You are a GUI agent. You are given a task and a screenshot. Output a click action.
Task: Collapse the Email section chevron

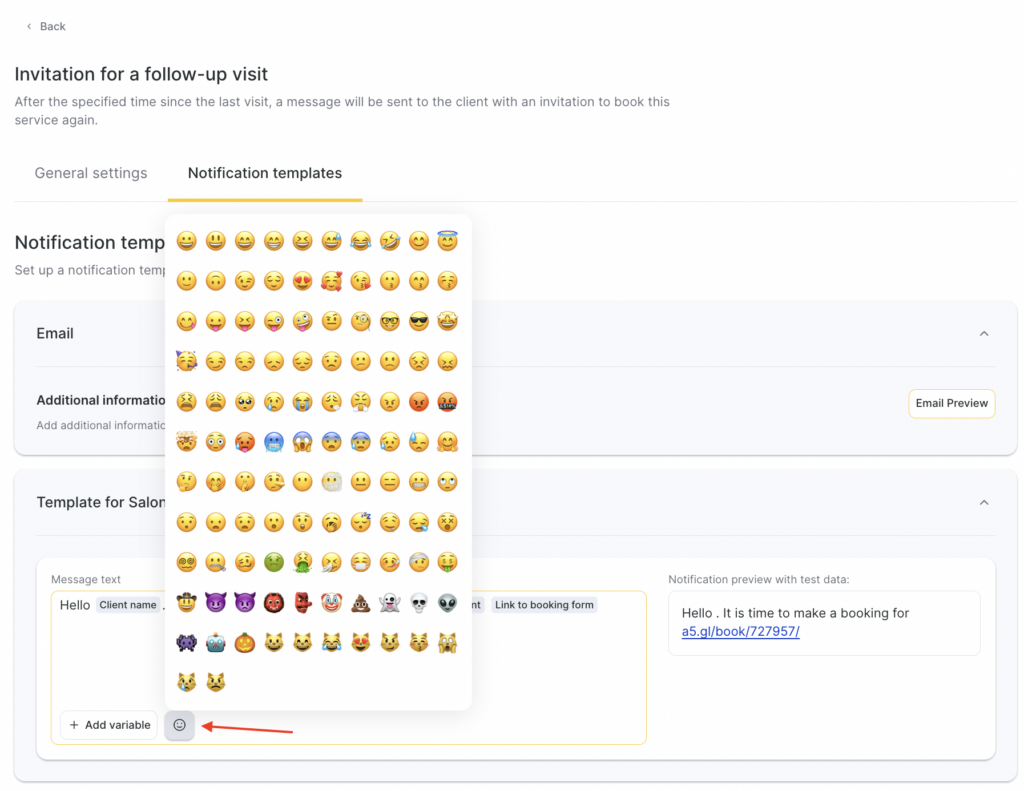(x=984, y=334)
